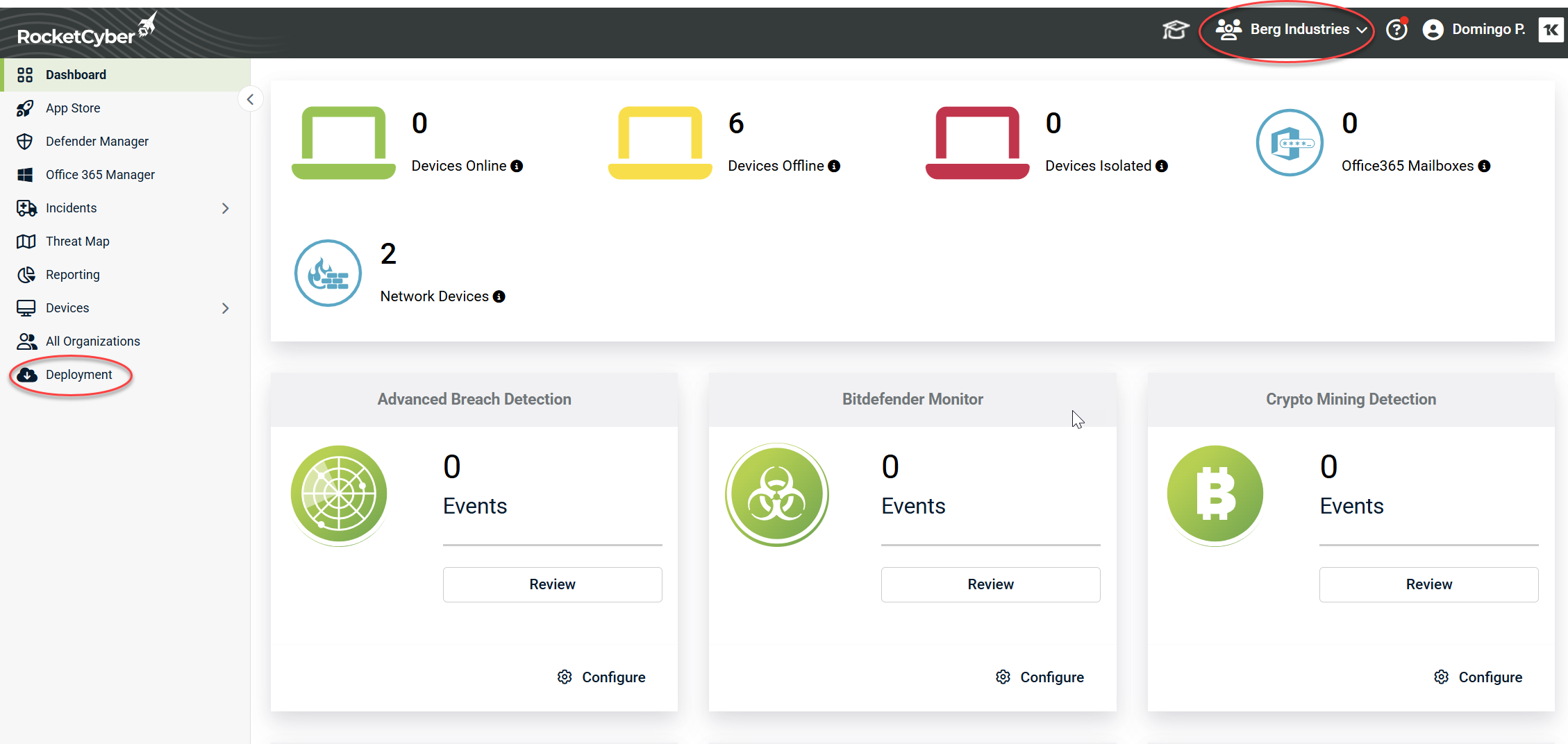Click Configure on the Bitdefender Monitor card
This screenshot has width=1568, height=744.
click(1040, 677)
